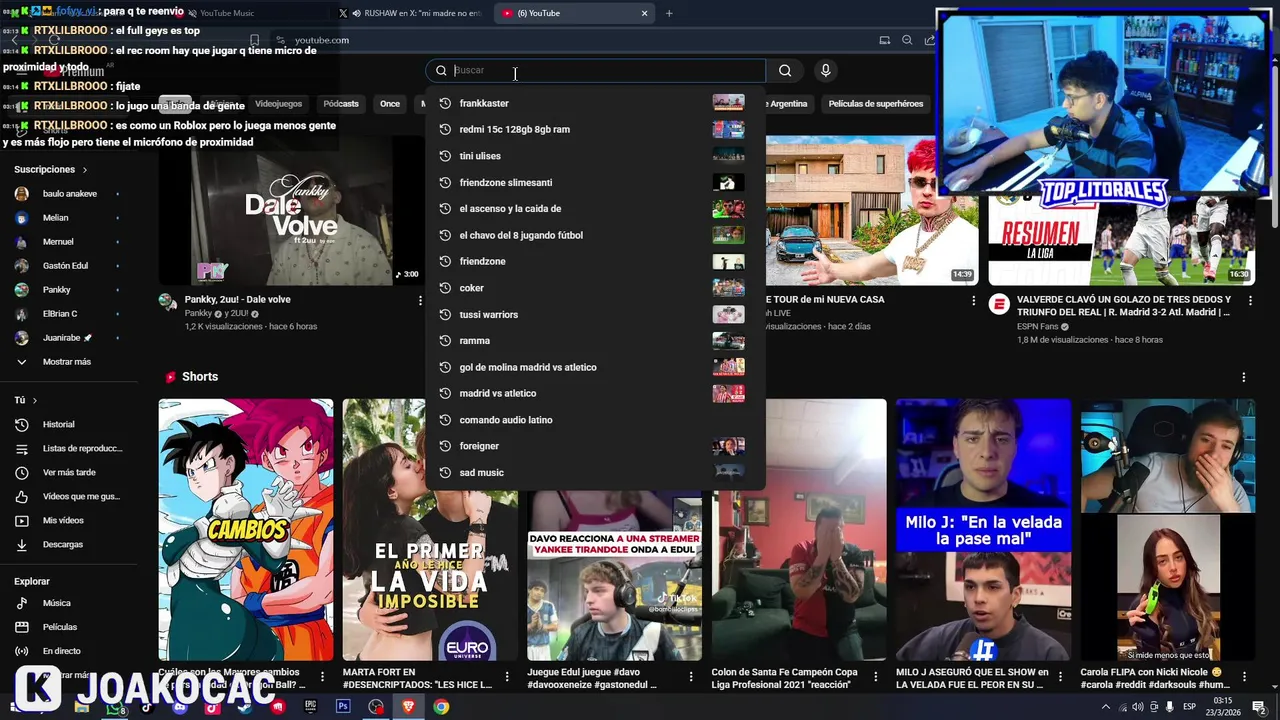Open the system clock and date
The height and width of the screenshot is (720, 1280).
pos(1225,706)
